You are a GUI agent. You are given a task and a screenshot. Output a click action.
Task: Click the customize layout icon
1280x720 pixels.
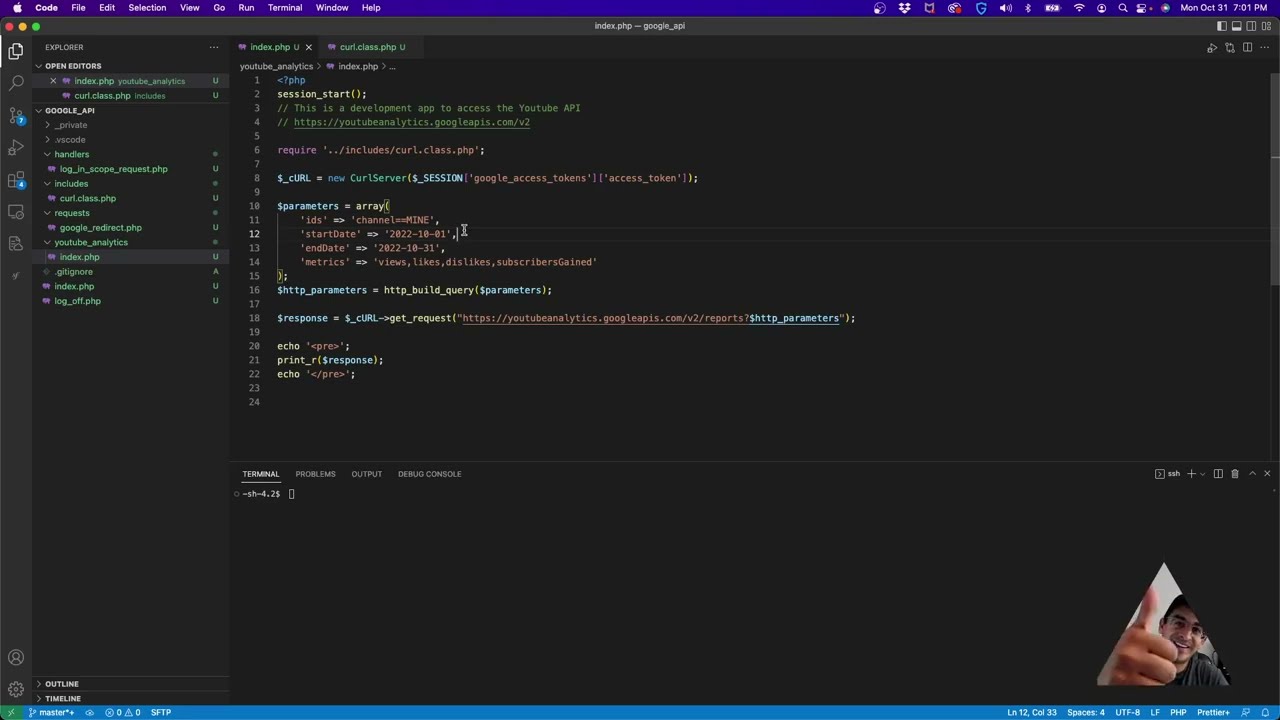[x=1267, y=26]
